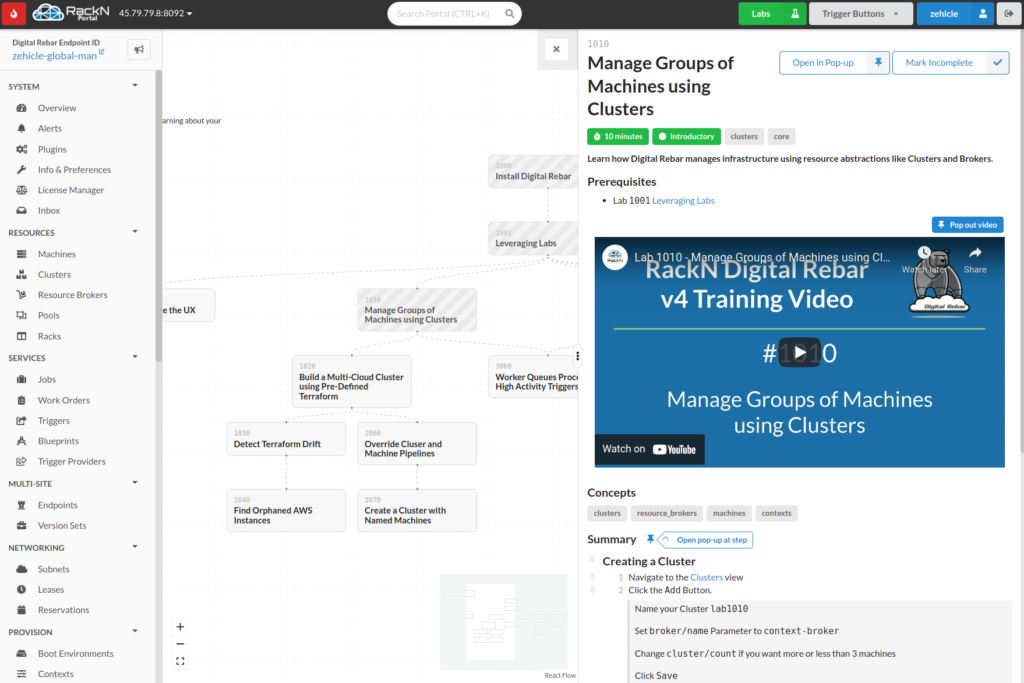Click the Overview gauge icon
1024x683 pixels.
(22, 108)
